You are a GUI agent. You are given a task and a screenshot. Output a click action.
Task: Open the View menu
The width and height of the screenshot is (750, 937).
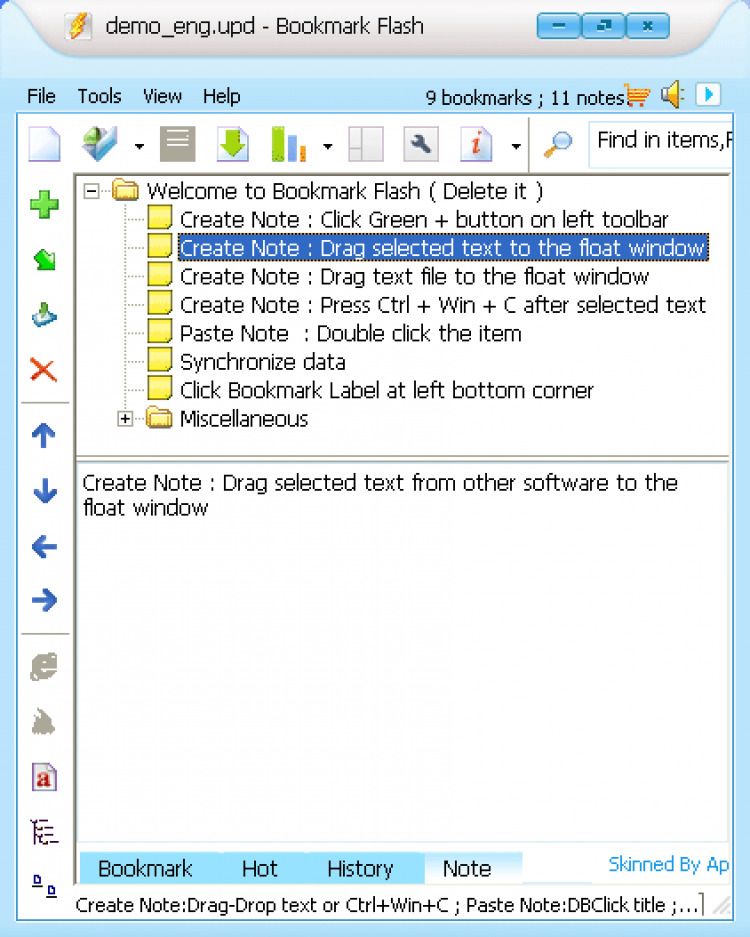(x=162, y=96)
